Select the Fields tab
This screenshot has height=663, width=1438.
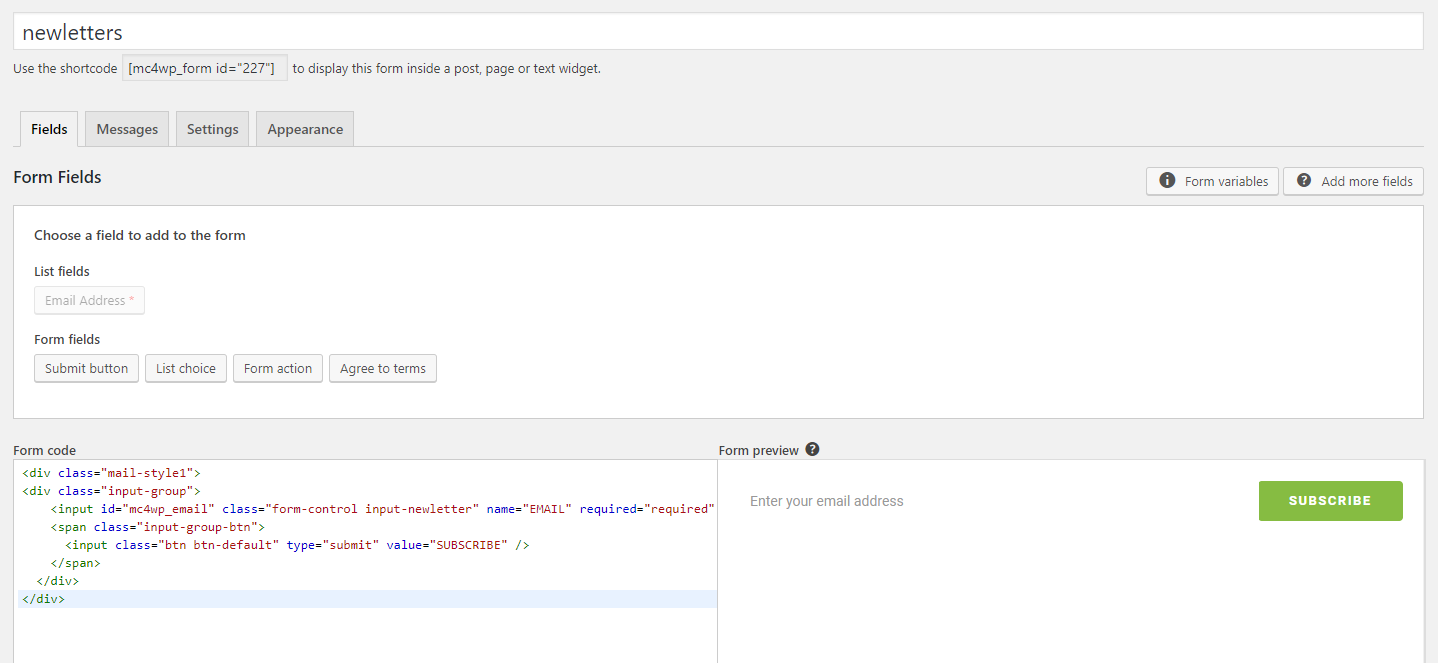coord(49,129)
